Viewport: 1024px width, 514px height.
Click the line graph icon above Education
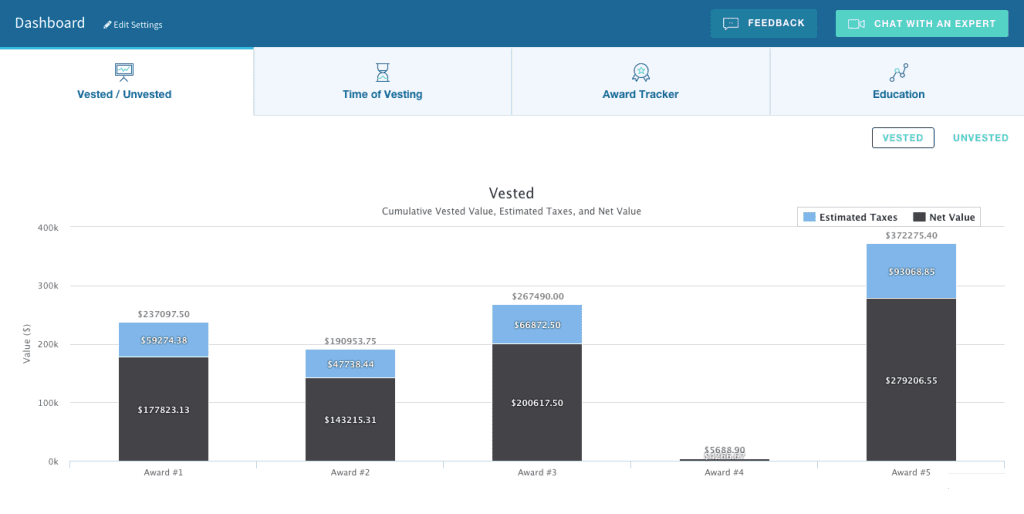(x=899, y=72)
